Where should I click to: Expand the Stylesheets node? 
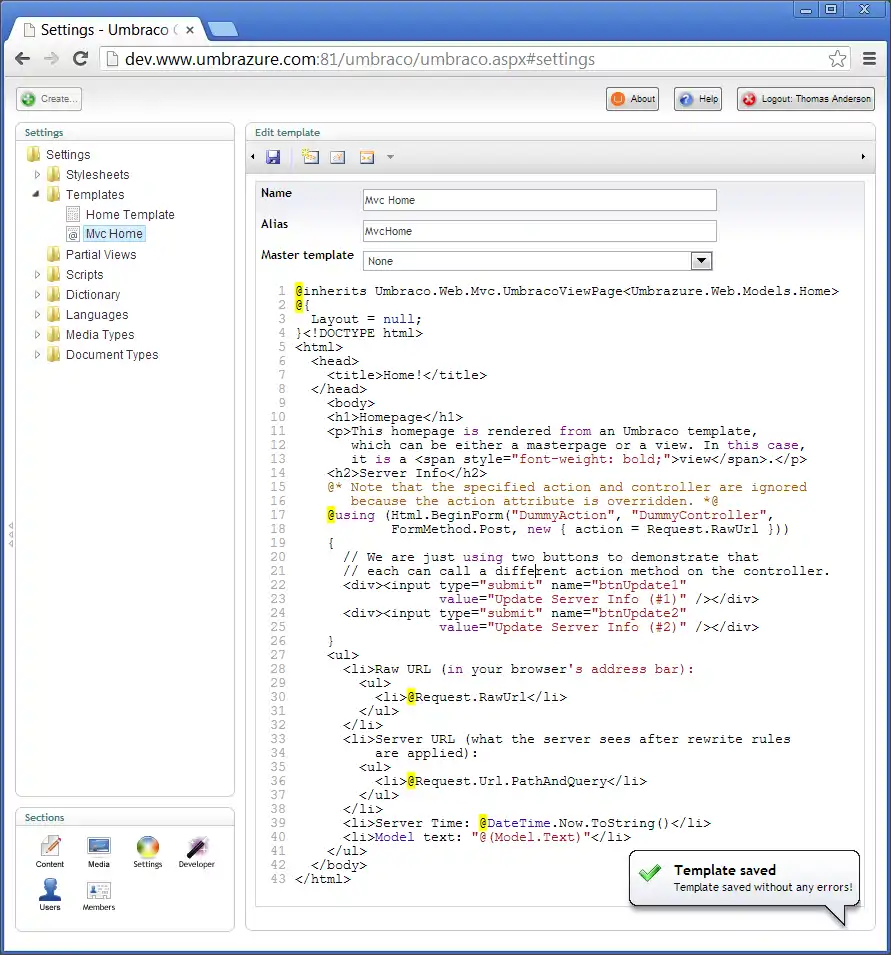[37, 175]
